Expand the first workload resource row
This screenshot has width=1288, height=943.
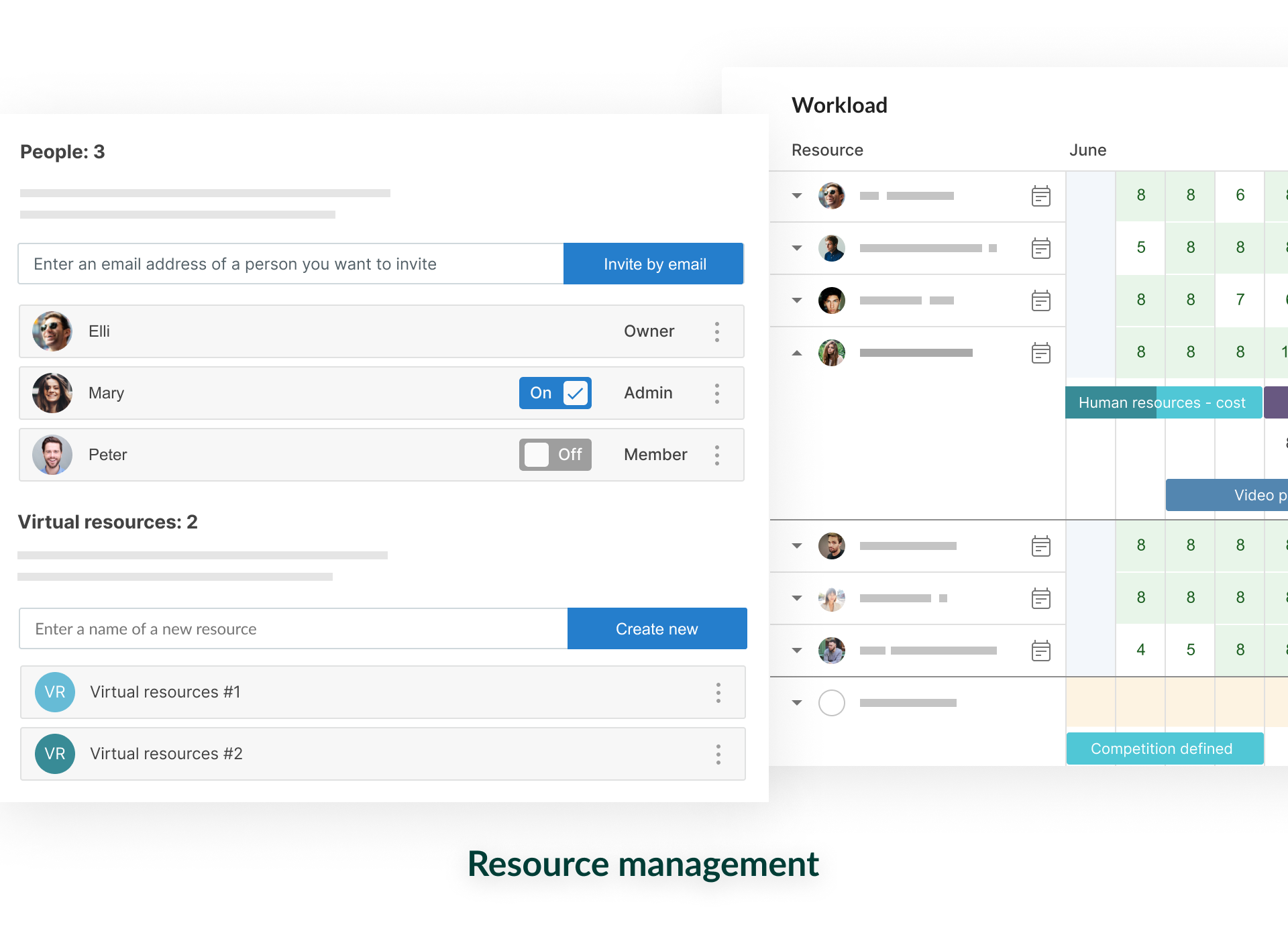coord(797,196)
